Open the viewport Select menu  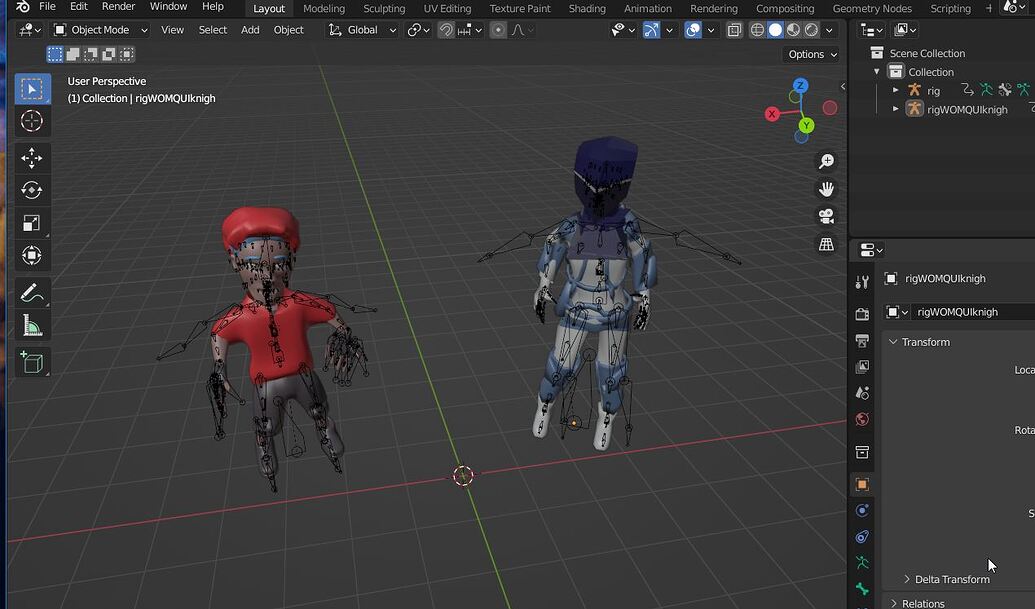coord(213,30)
